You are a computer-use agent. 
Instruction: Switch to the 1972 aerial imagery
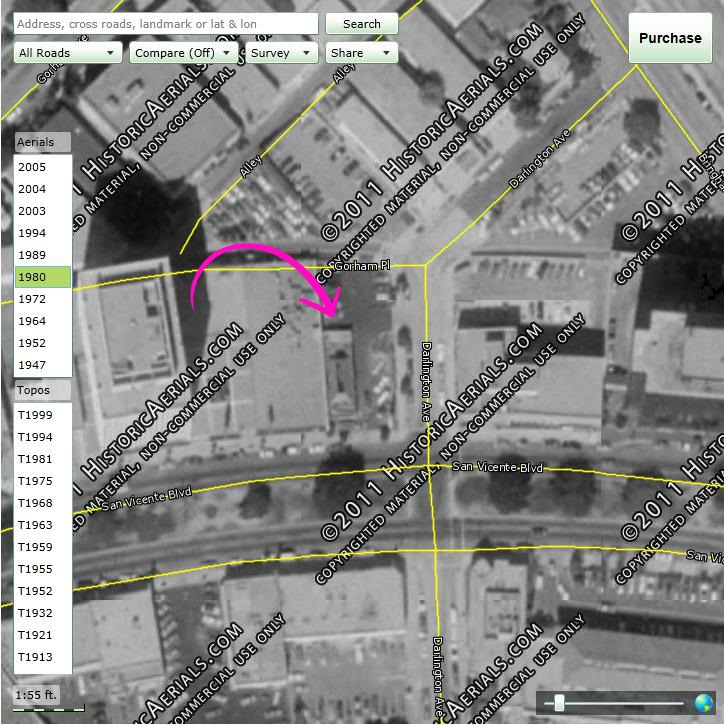[x=33, y=299]
